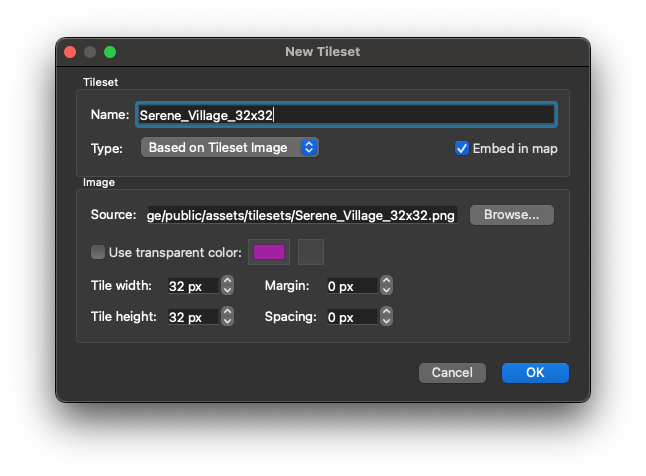Click the Spacing stepper arrows
Image resolution: width=646 pixels, height=476 pixels.
pyautogui.click(x=387, y=317)
